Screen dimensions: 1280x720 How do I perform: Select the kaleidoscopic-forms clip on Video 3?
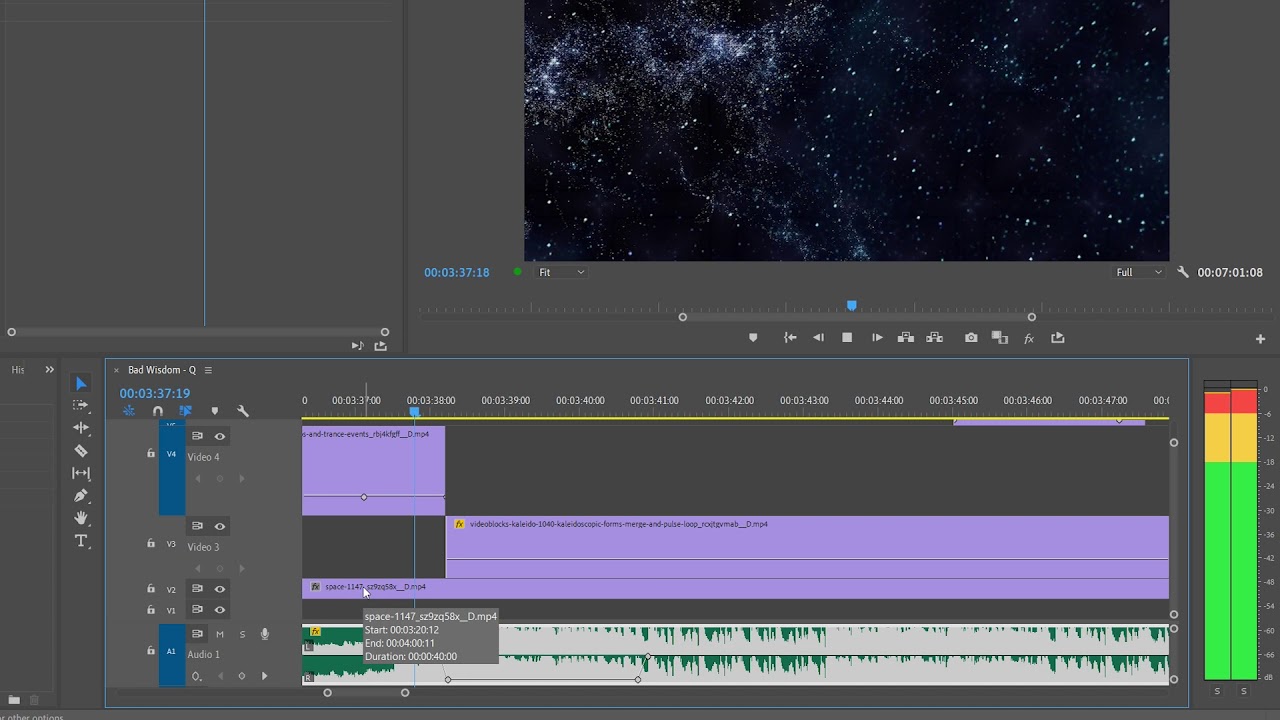pyautogui.click(x=807, y=547)
